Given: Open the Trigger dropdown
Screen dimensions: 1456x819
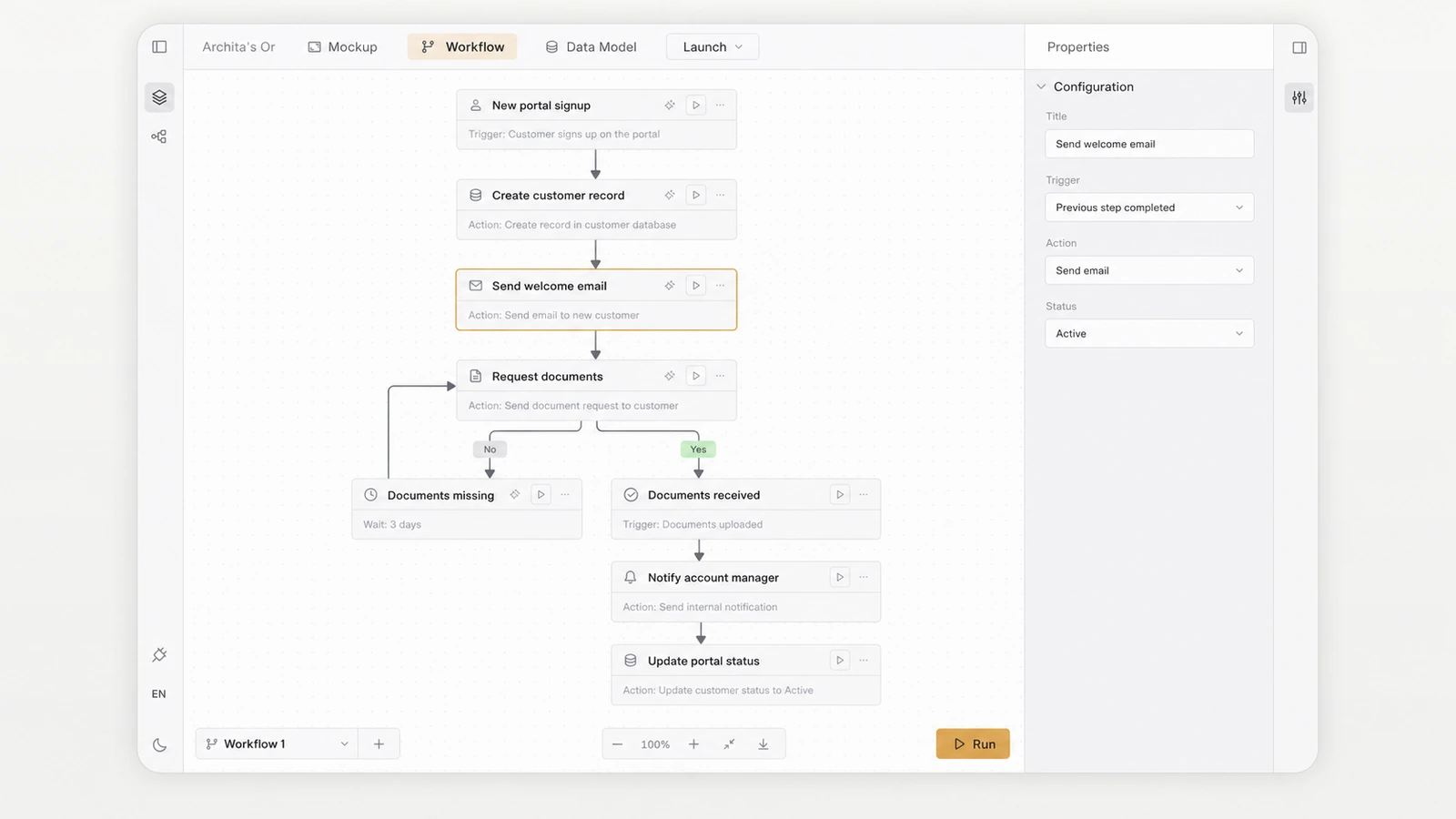Looking at the screenshot, I should [1149, 207].
